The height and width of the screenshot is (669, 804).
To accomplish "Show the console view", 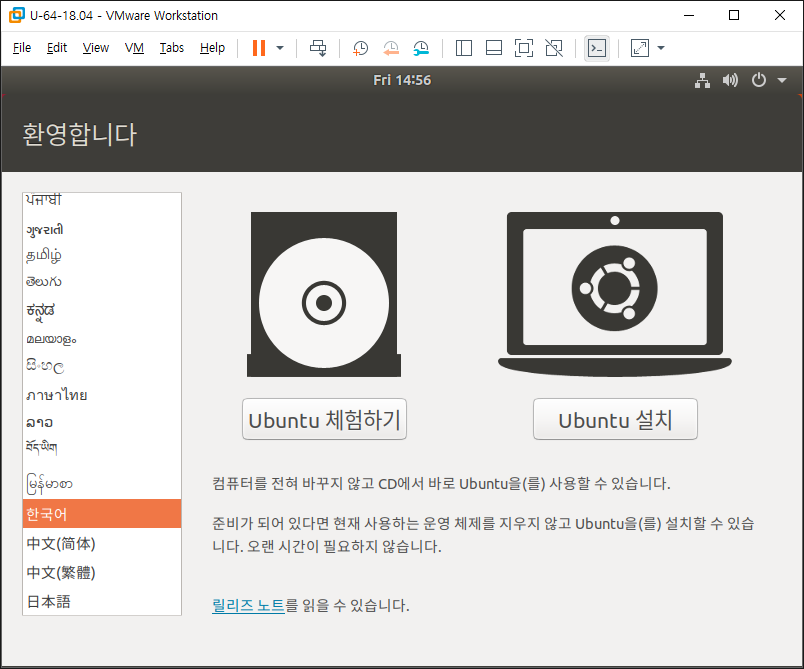I will click(x=597, y=48).
